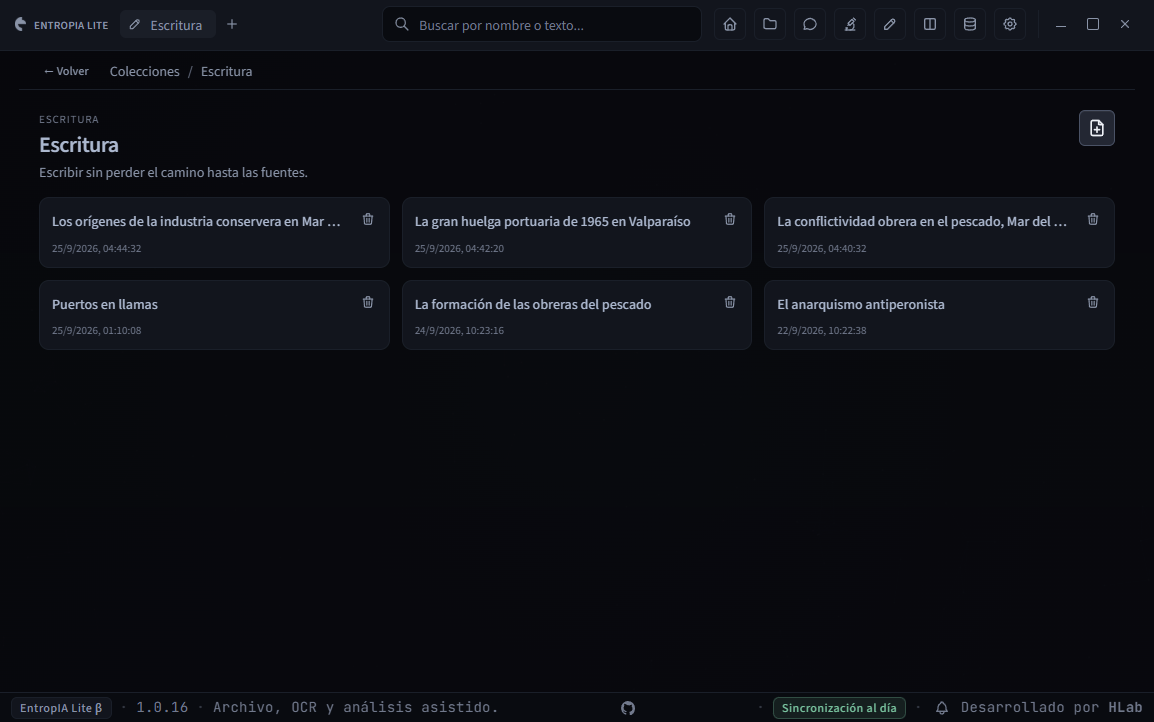Open the GitHub icon in status bar
Screen dimensions: 1154x722
point(628,708)
